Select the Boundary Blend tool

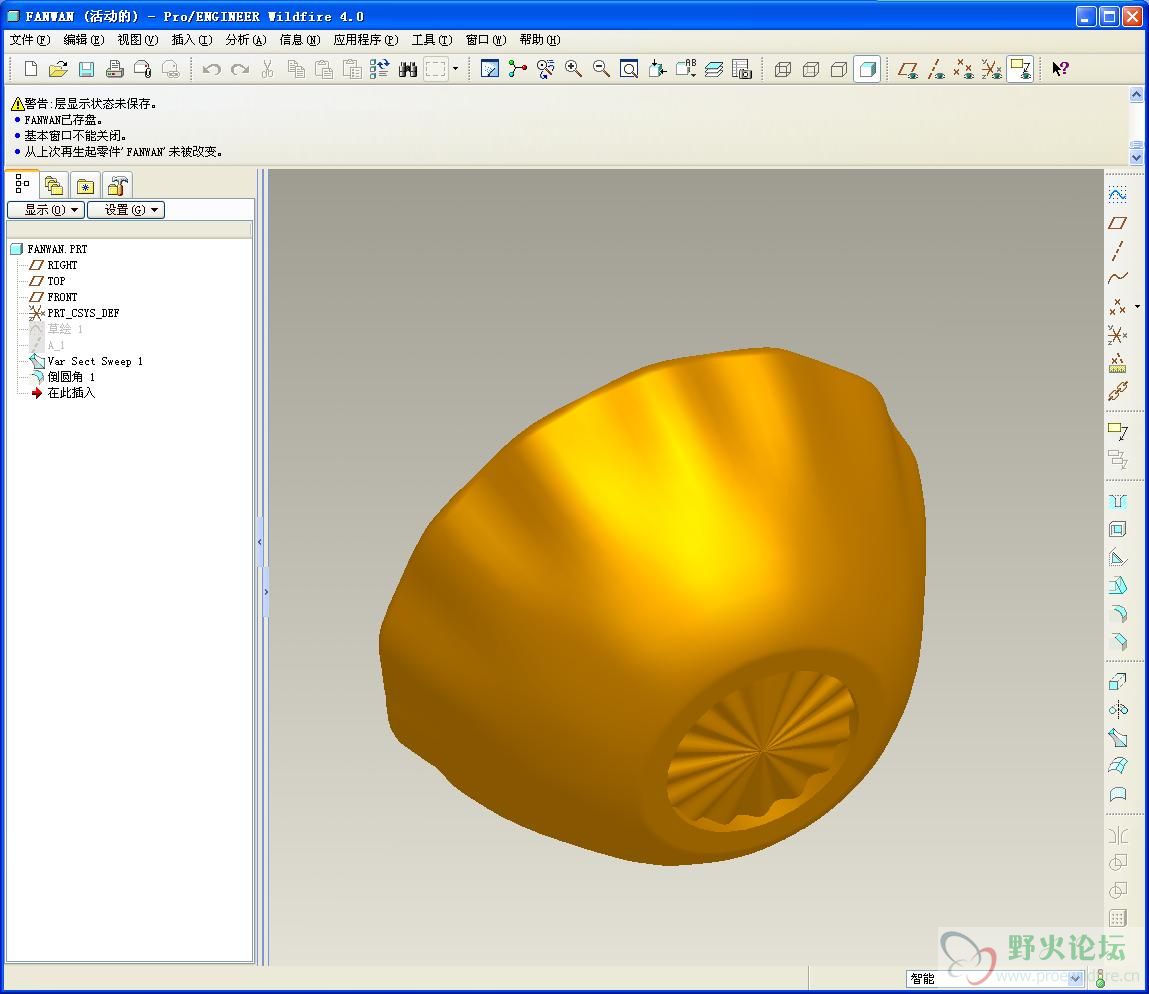[x=1117, y=765]
